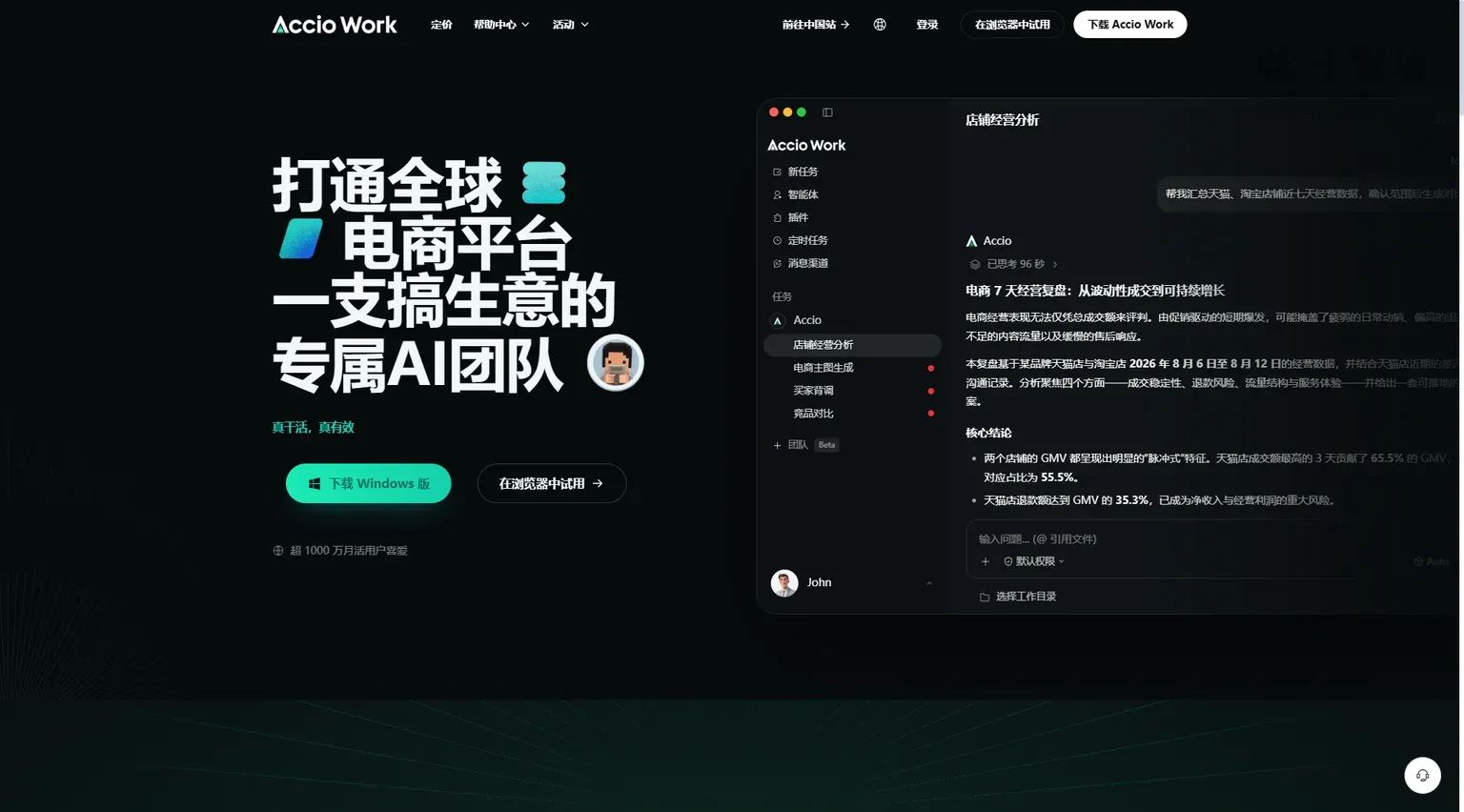Open the 智能体 agents icon
Screen dimensions: 1464x812
(777, 195)
